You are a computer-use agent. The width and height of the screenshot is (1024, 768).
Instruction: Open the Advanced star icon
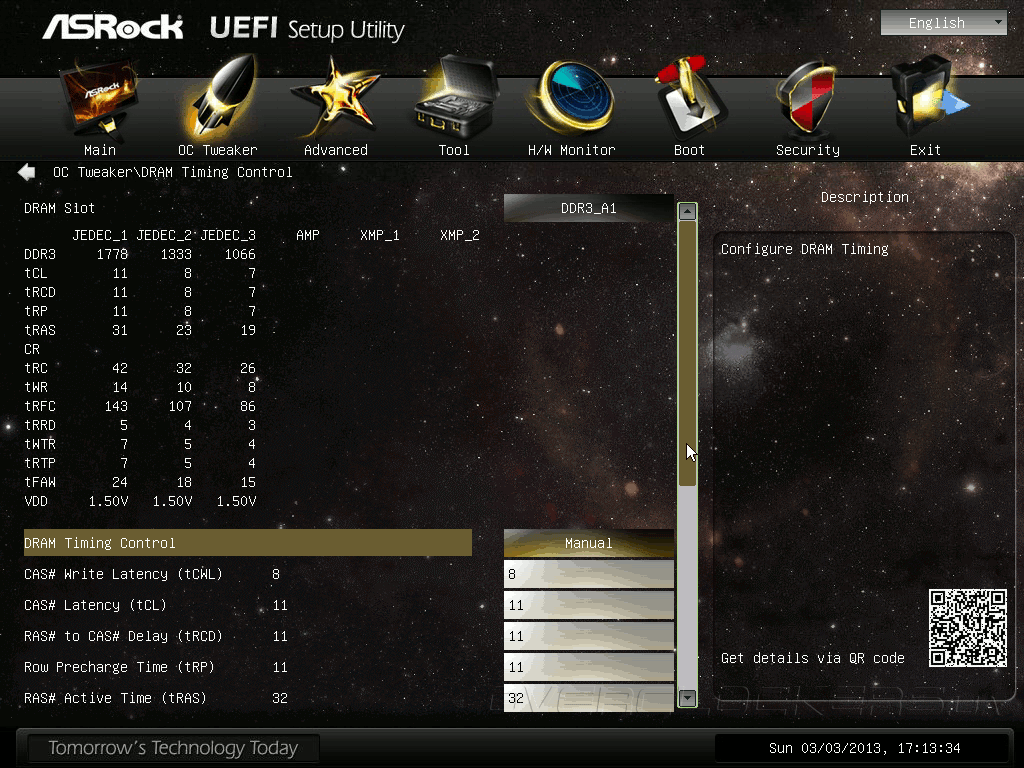pos(335,97)
